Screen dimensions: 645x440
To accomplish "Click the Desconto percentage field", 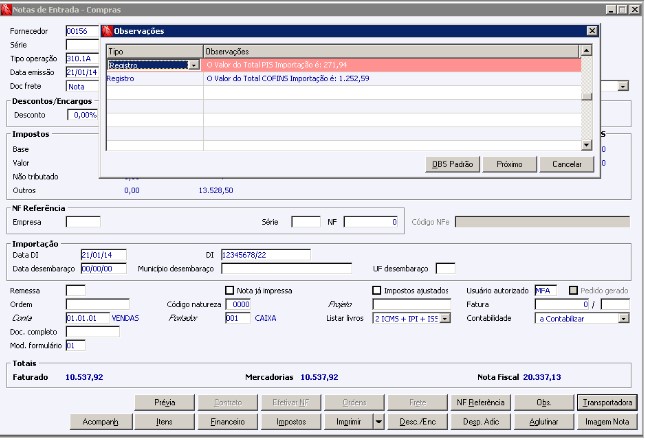I will [84, 115].
